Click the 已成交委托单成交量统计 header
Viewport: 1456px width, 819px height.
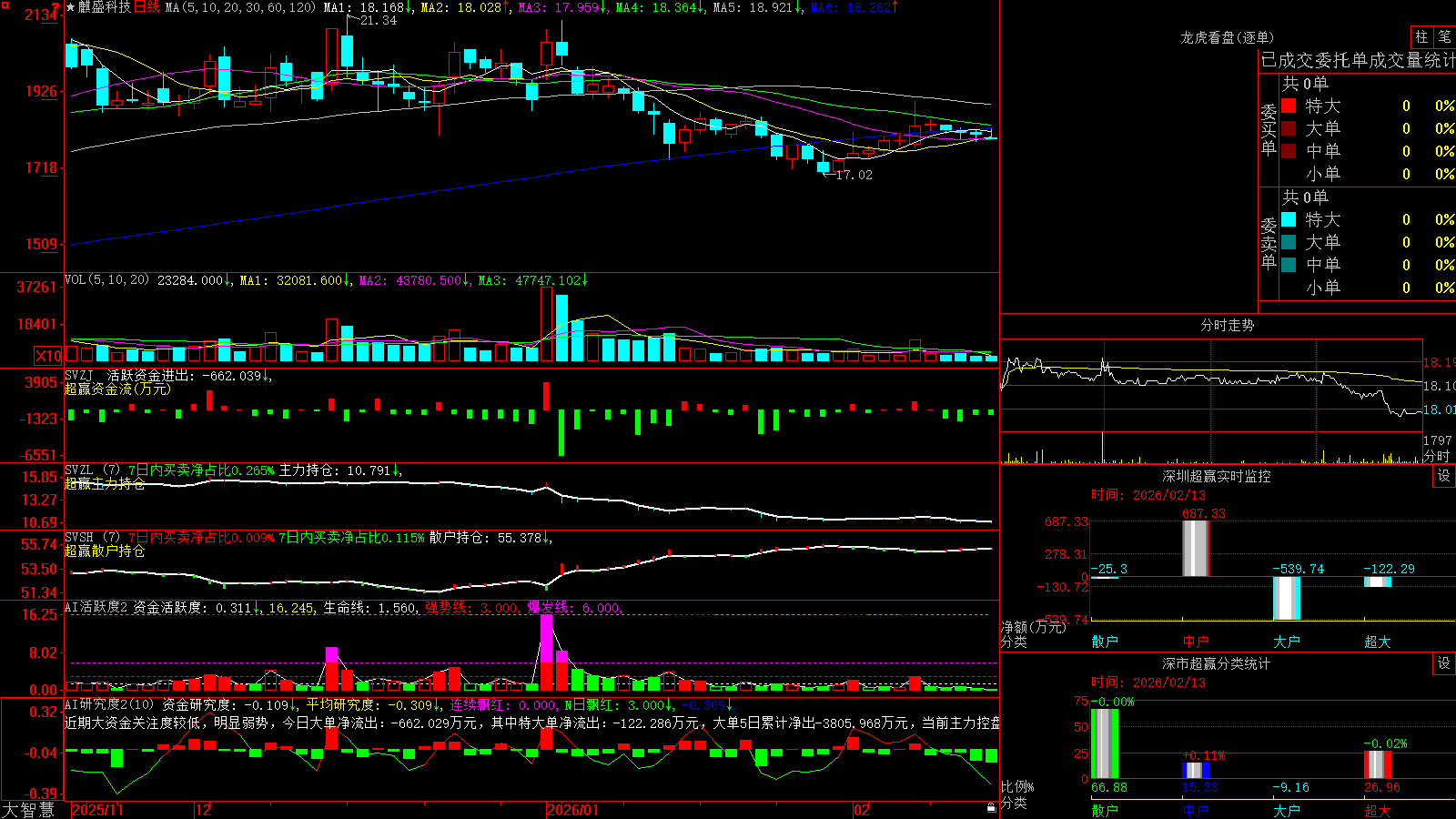(1358, 60)
